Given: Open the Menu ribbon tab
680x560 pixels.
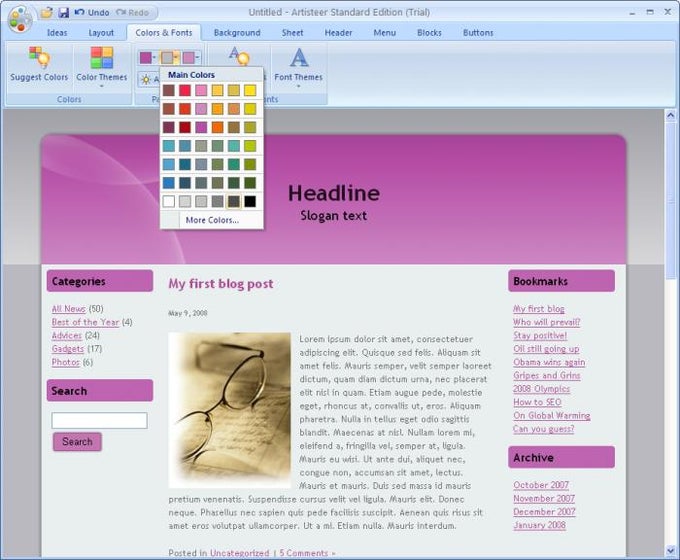Looking at the screenshot, I should pyautogui.click(x=385, y=33).
